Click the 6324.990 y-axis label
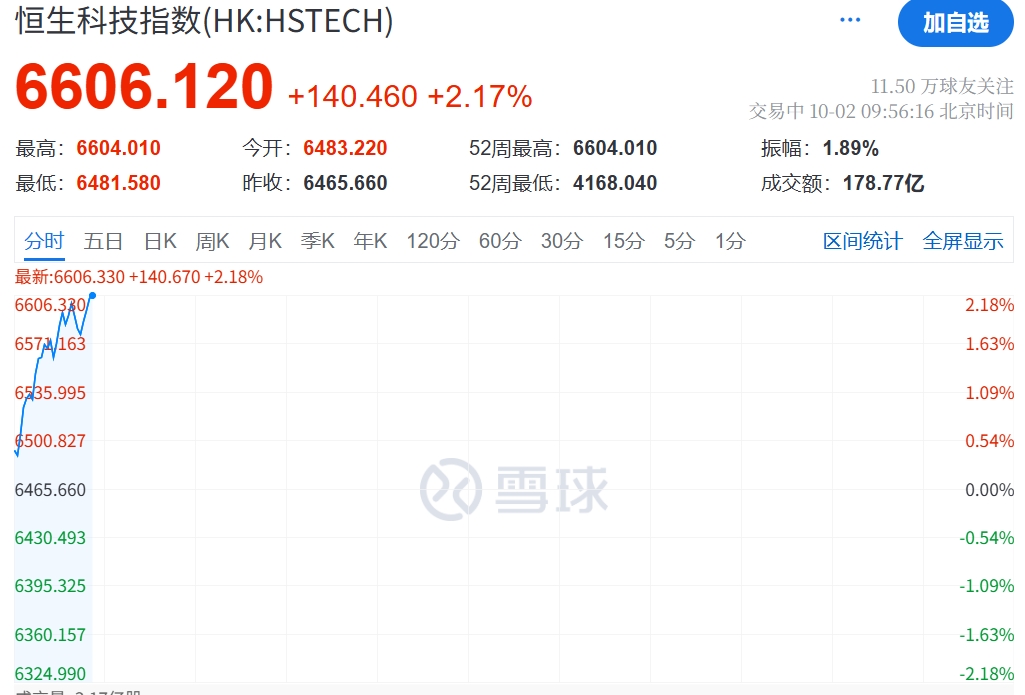Screen dimensions: 1025x695 [x=50, y=674]
